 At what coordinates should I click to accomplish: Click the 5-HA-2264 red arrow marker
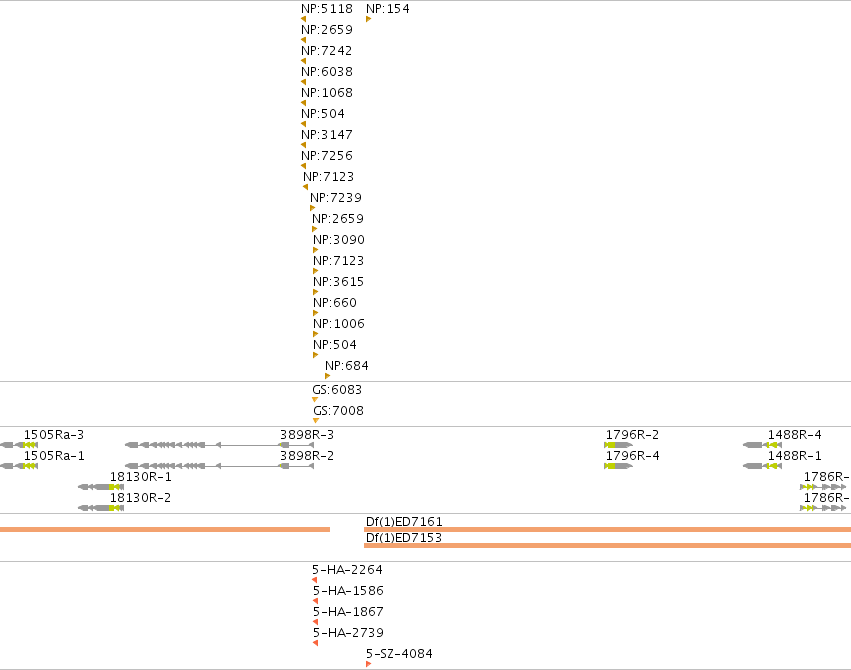315,580
